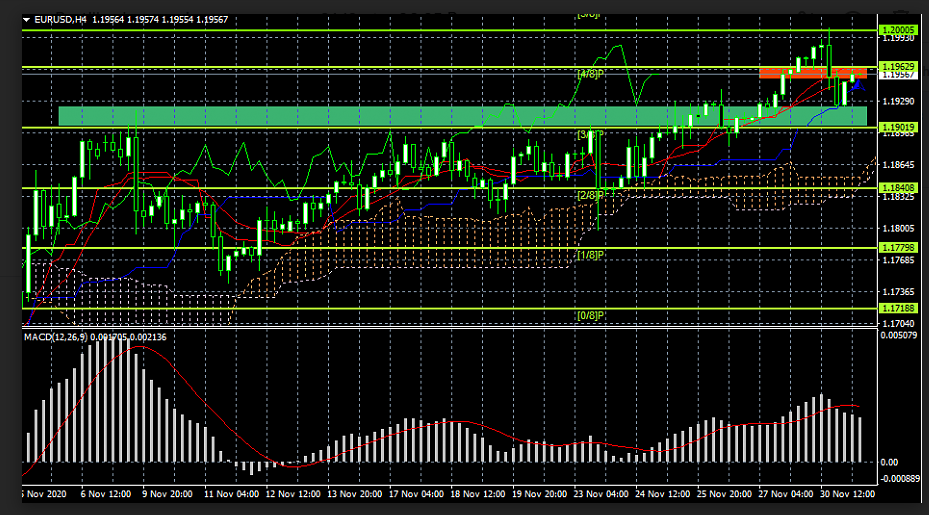The image size is (929, 515).
Task: Select the green support zone rectangle
Action: coord(300,116)
